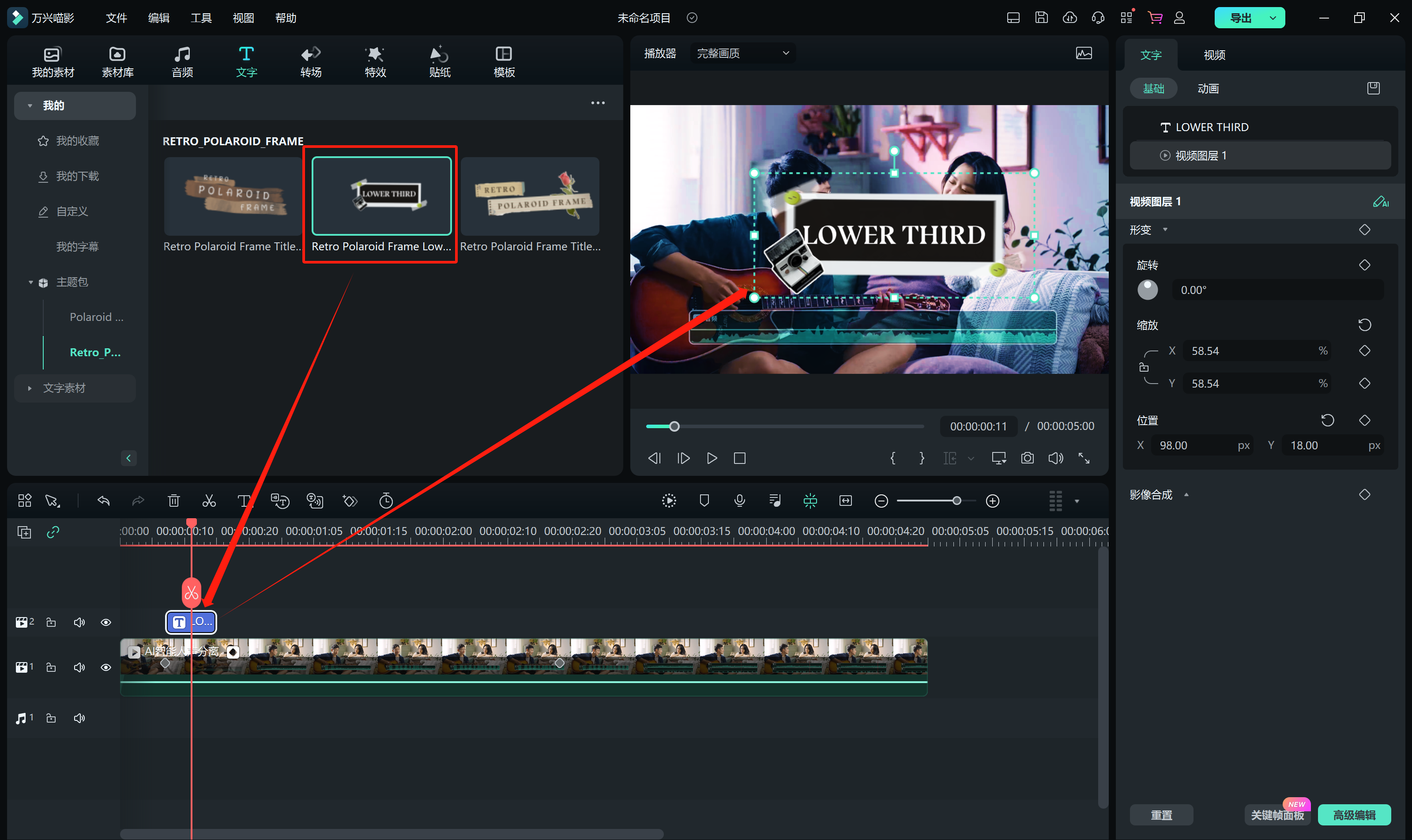Open the playback quality dropdown 完整画质
Screen dimensions: 1412x840
(742, 53)
